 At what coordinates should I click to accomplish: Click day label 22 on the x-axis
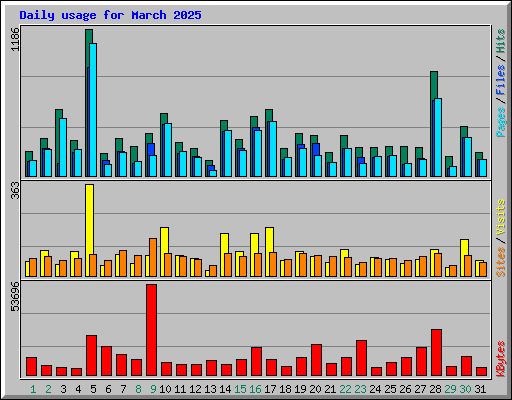[x=345, y=389]
